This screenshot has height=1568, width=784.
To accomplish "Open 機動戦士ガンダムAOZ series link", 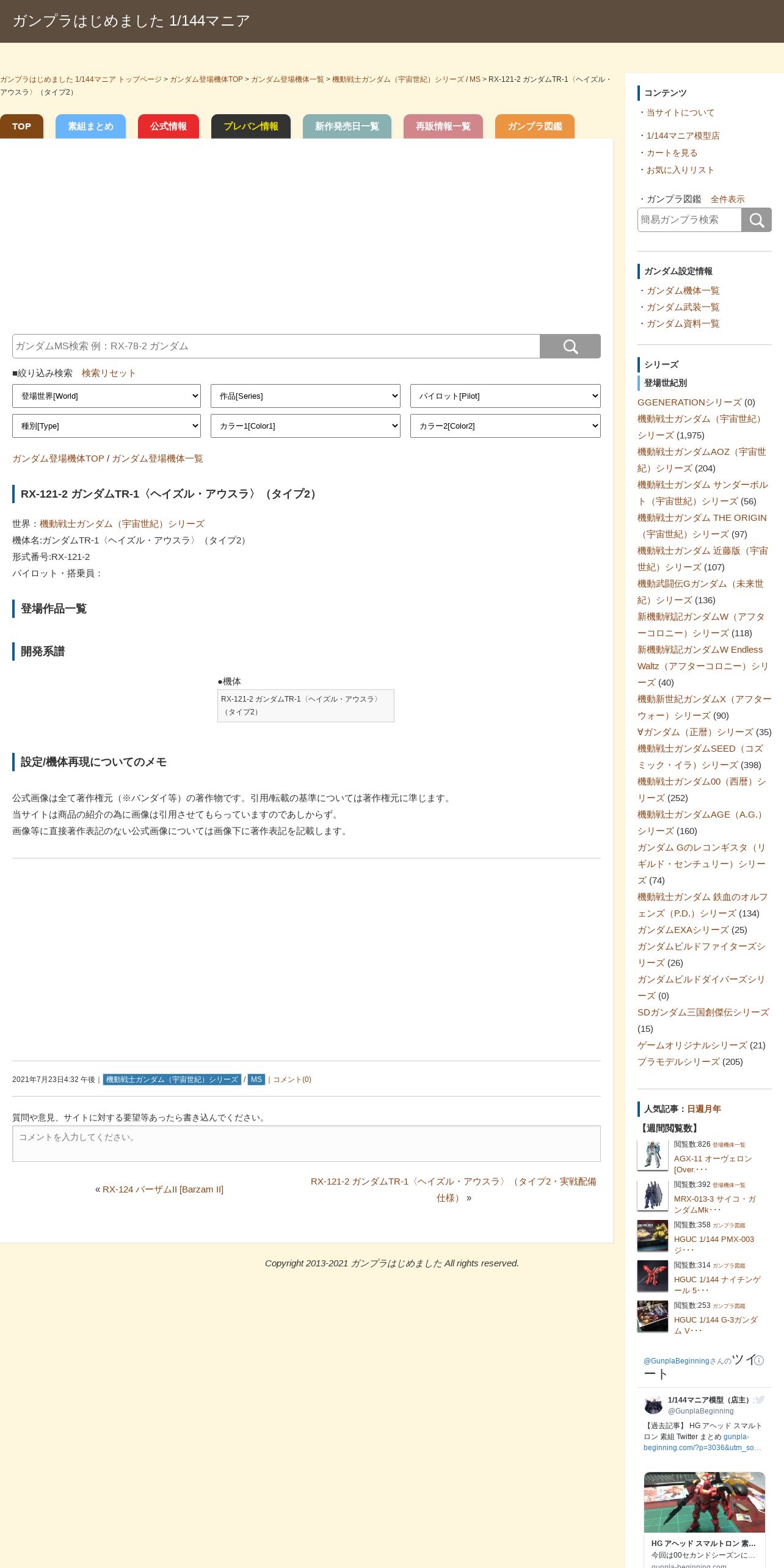I will coord(701,460).
